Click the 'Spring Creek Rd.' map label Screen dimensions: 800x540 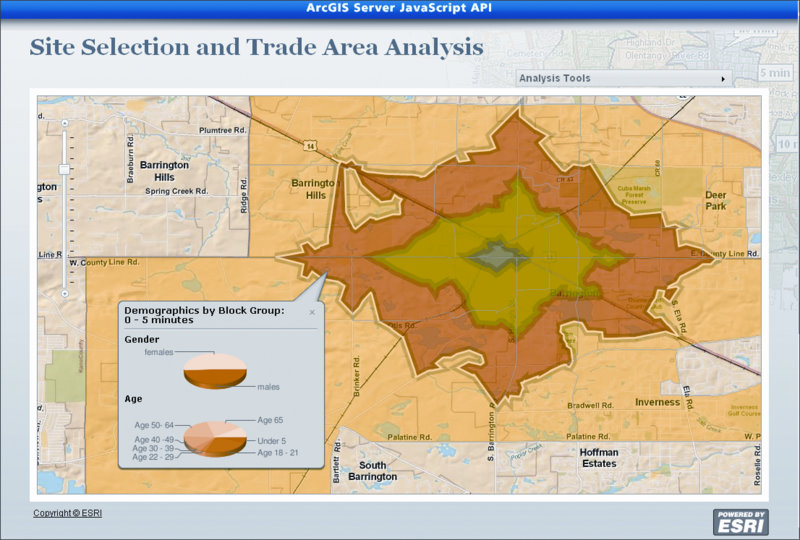point(177,191)
